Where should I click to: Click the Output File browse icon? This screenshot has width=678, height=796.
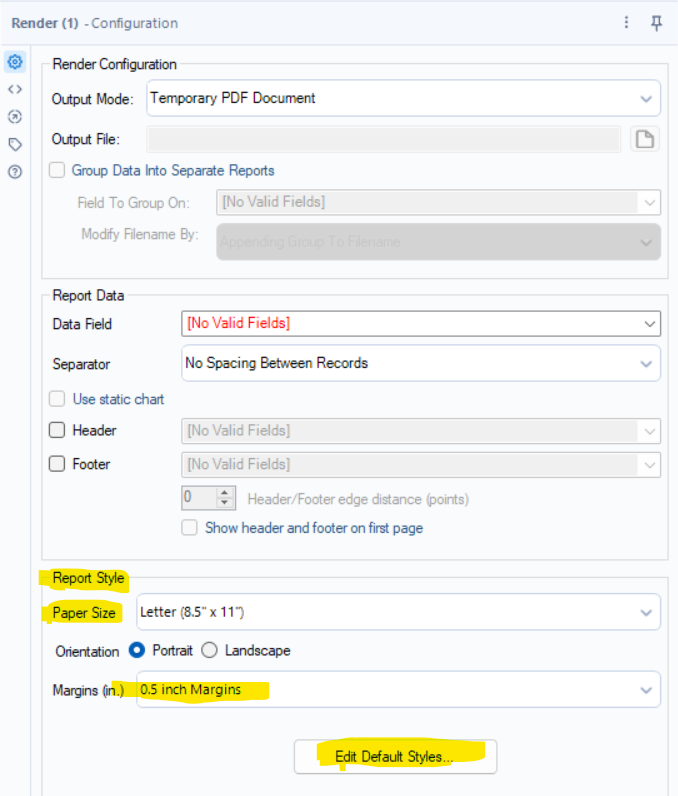click(x=645, y=139)
